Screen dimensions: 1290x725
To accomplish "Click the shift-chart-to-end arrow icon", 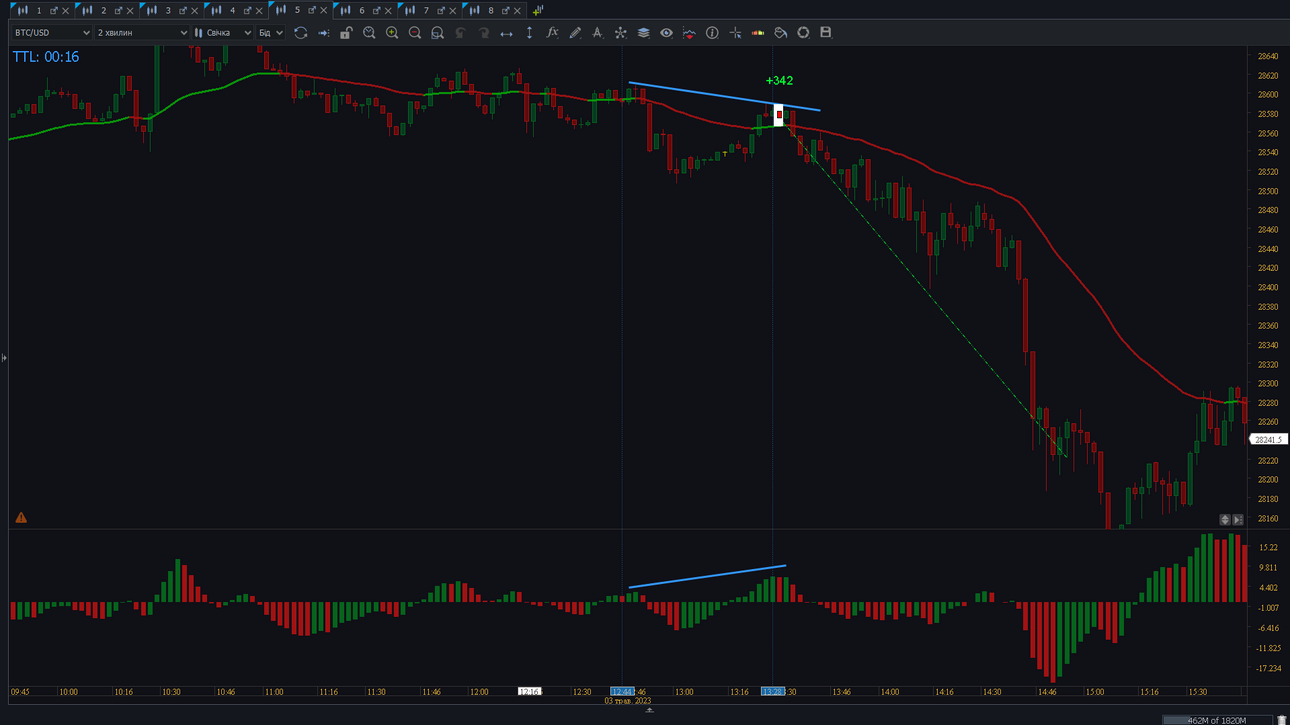I will (323, 33).
